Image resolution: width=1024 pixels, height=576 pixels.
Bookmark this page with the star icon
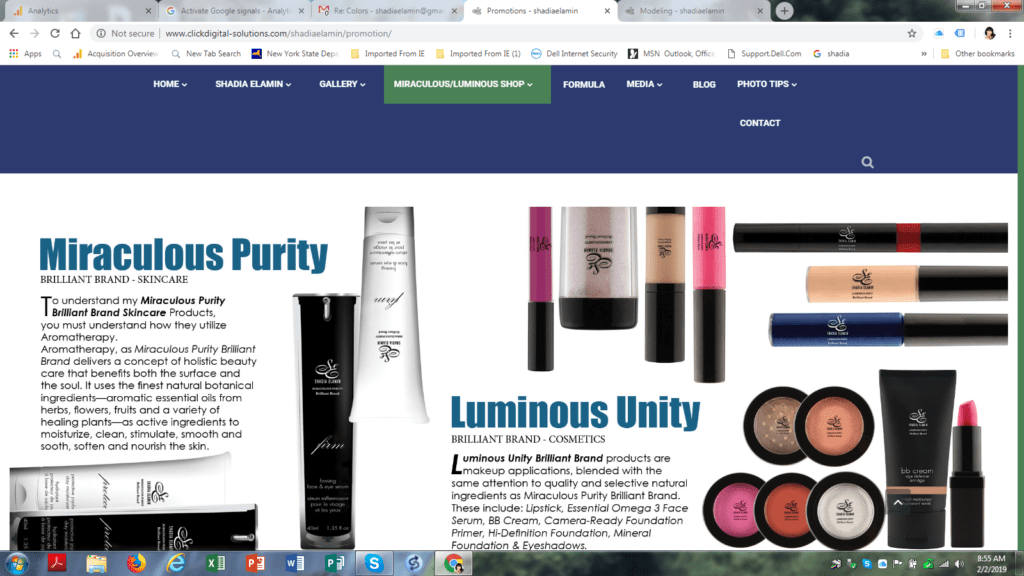tap(912, 33)
